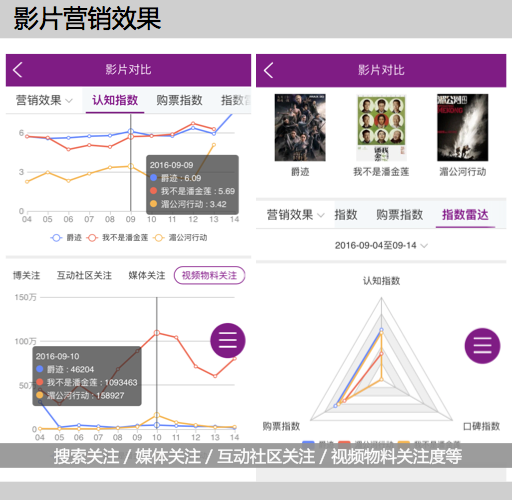Toggle 爵迹 legend marker in line chart
The image size is (512, 500).
click(x=56, y=238)
